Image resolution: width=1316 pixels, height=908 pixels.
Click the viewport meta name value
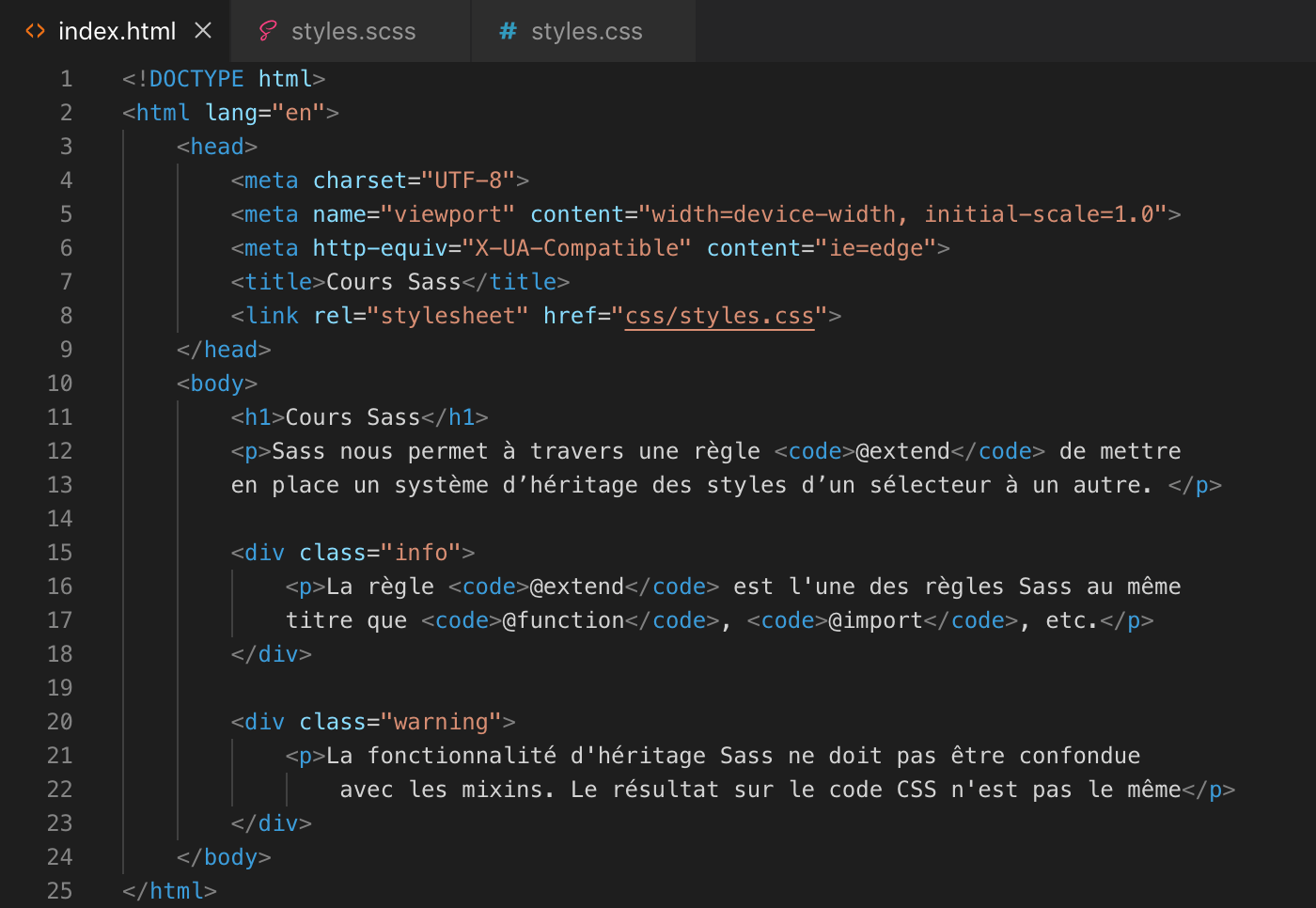tap(451, 213)
